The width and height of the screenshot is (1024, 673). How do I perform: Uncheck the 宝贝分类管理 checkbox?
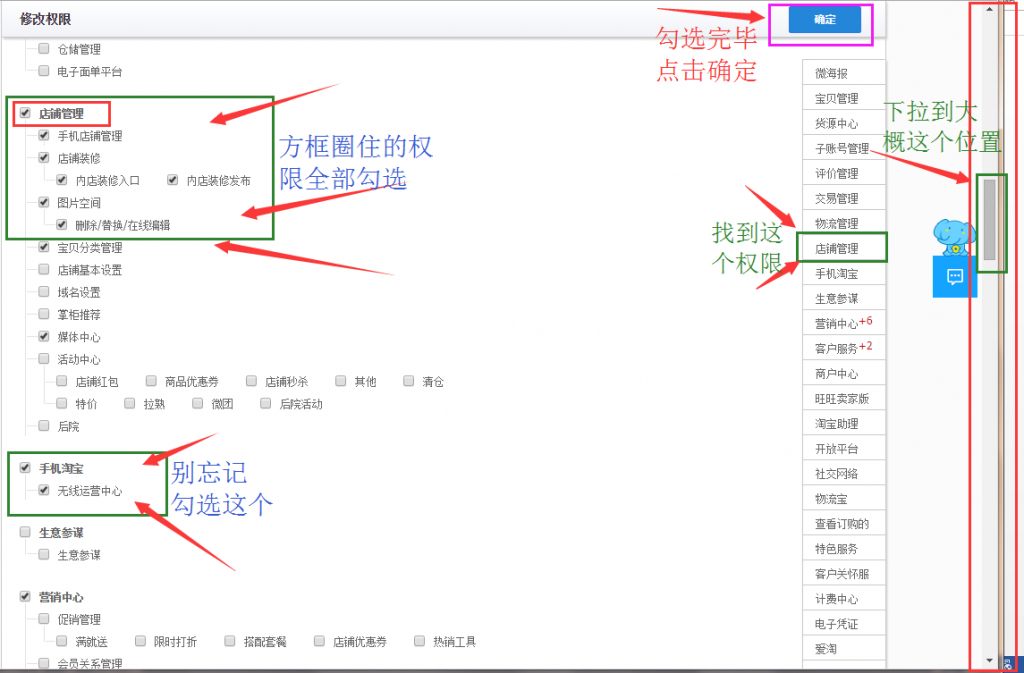tap(44, 247)
